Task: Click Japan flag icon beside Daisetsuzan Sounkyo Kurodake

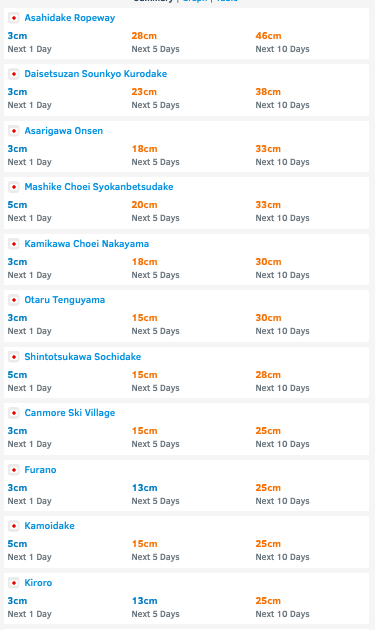Action: tap(14, 74)
